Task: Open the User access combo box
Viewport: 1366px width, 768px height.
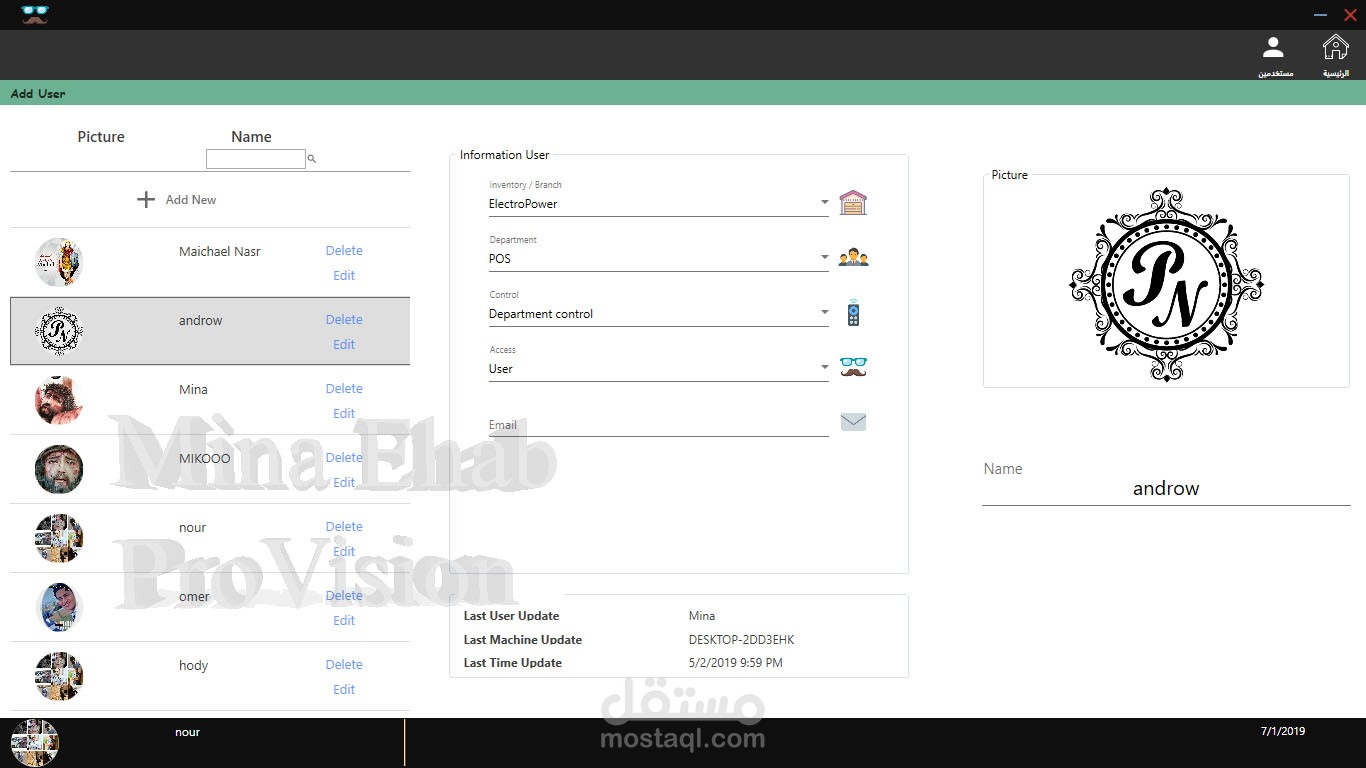Action: [658, 369]
